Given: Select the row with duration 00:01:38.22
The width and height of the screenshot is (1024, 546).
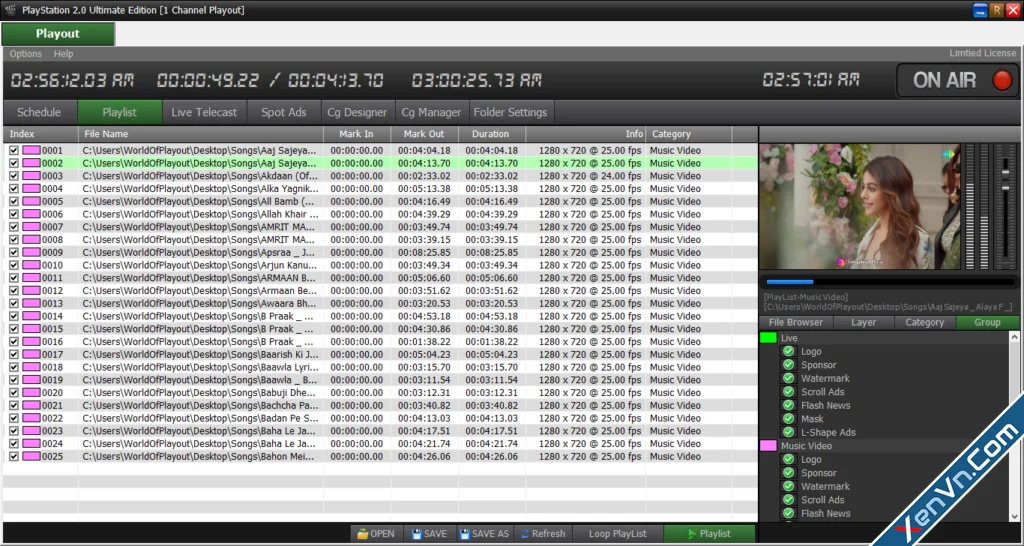Looking at the screenshot, I should tap(380, 342).
